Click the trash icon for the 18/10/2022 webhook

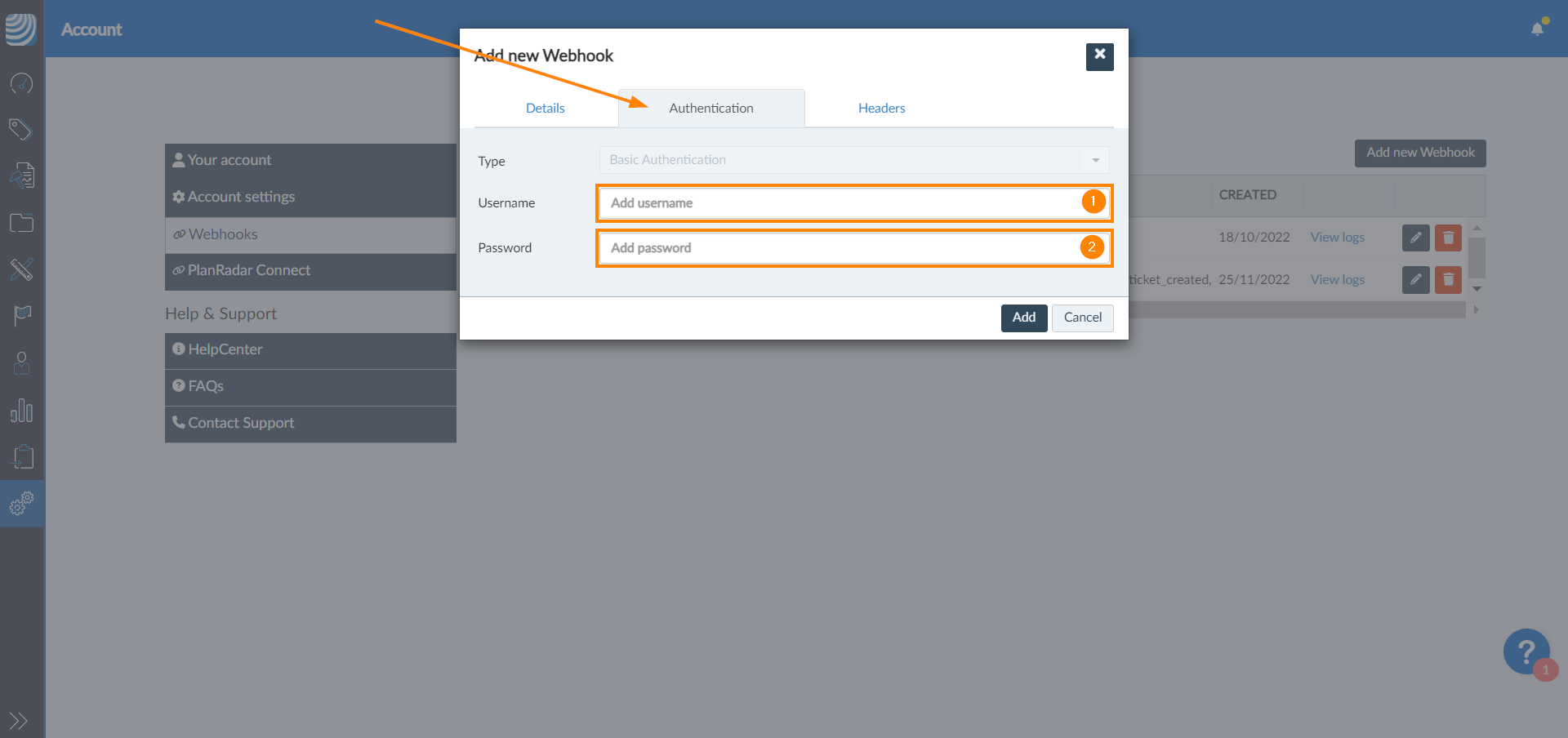pos(1448,238)
